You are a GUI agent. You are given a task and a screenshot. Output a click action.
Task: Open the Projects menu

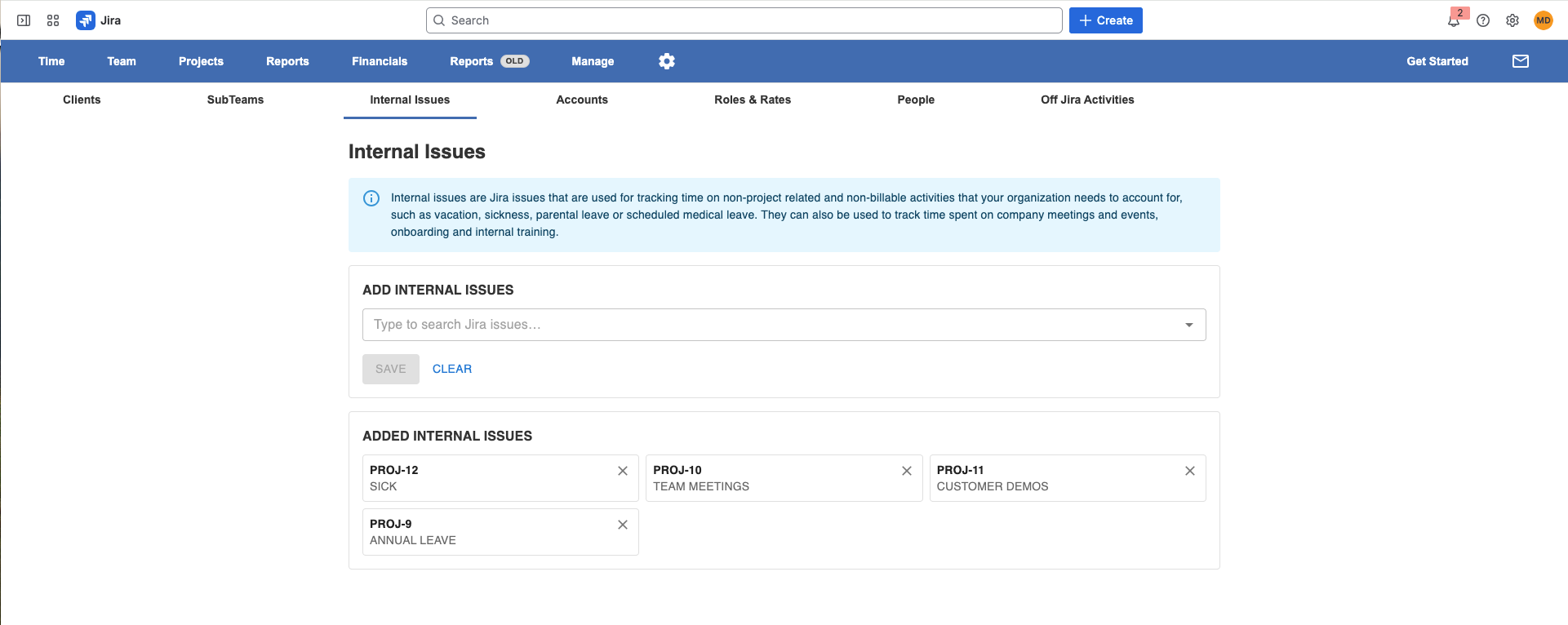click(201, 61)
